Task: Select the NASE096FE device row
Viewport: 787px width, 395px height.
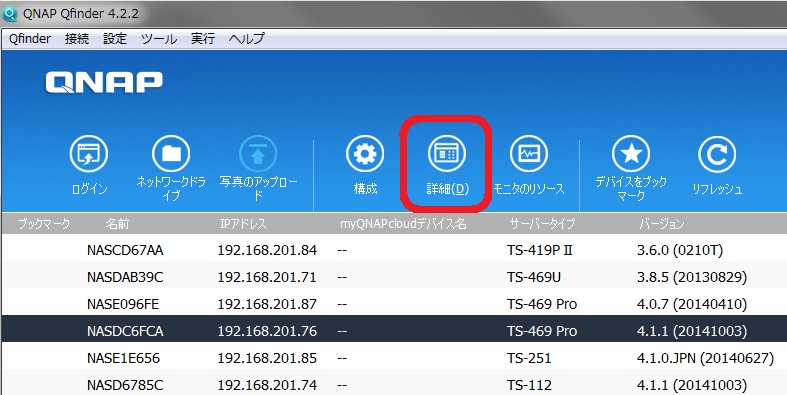Action: click(394, 304)
